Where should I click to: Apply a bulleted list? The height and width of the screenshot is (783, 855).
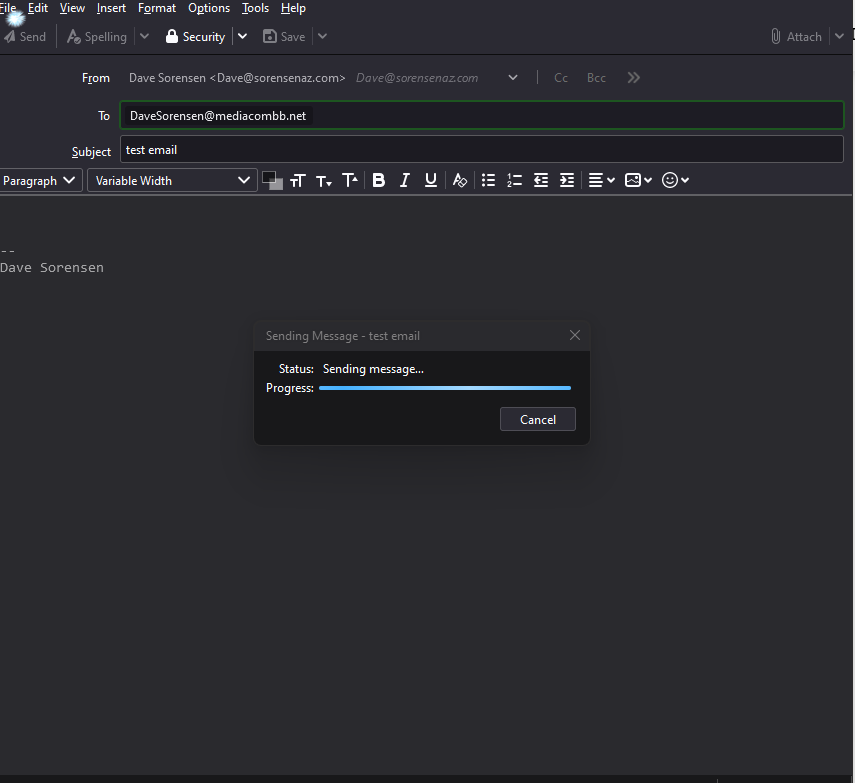click(x=489, y=180)
